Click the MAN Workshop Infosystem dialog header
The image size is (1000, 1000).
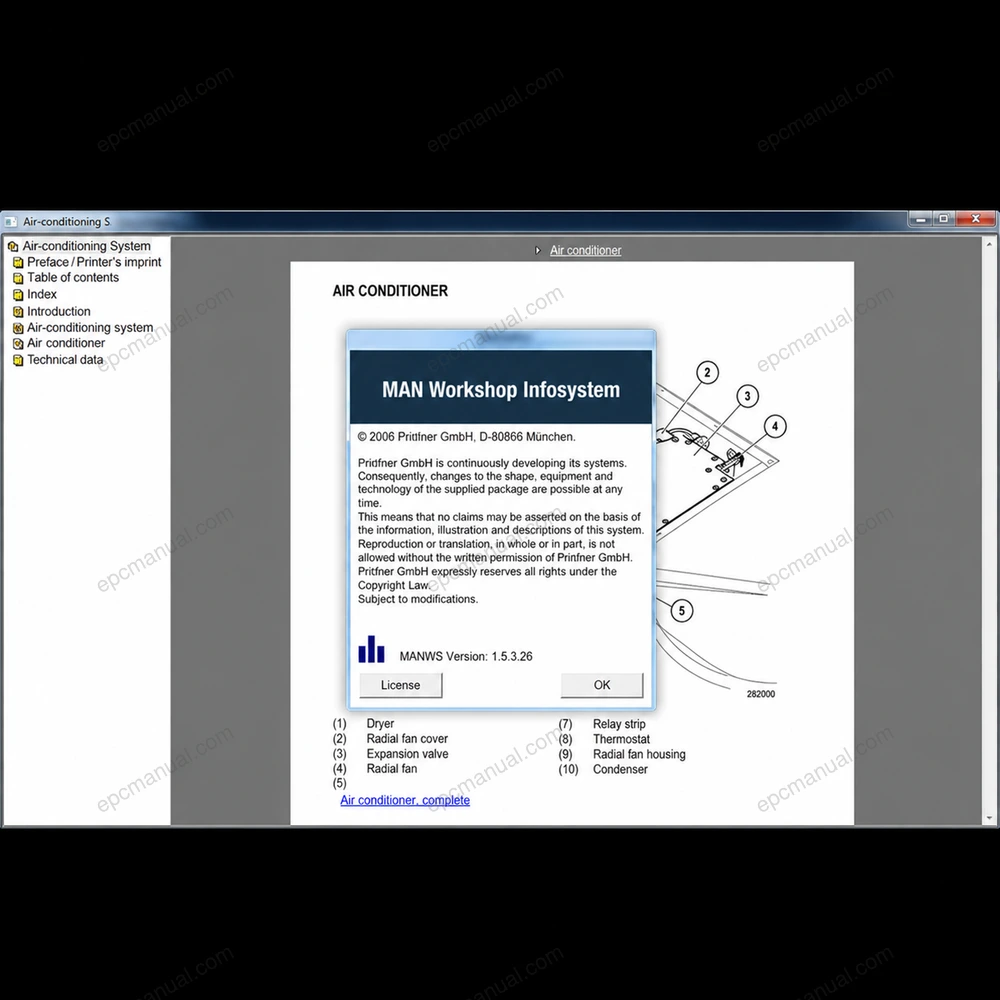pos(501,389)
